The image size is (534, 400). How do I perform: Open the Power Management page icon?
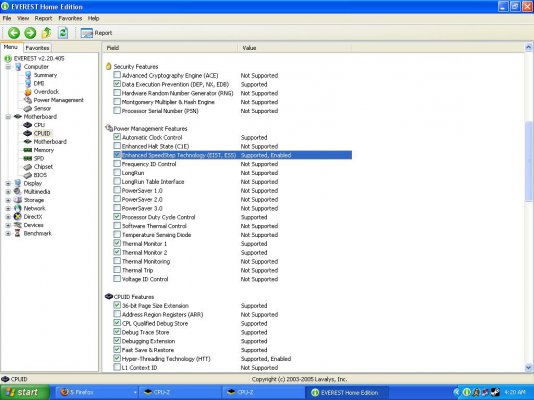point(28,100)
